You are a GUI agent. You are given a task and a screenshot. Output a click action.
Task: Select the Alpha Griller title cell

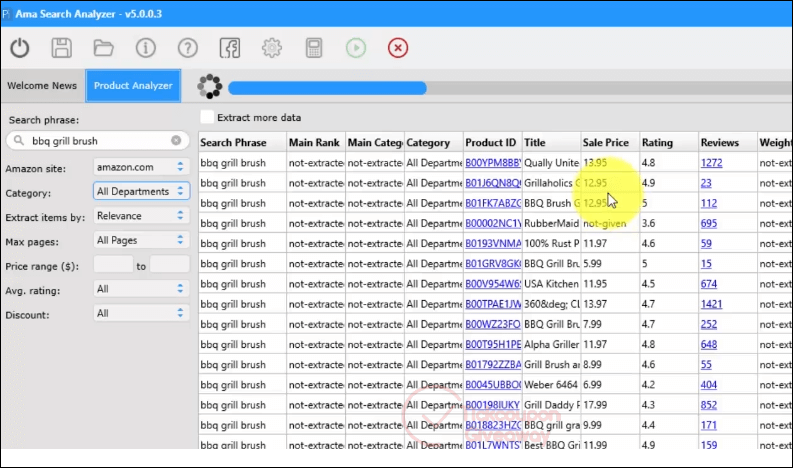point(551,345)
